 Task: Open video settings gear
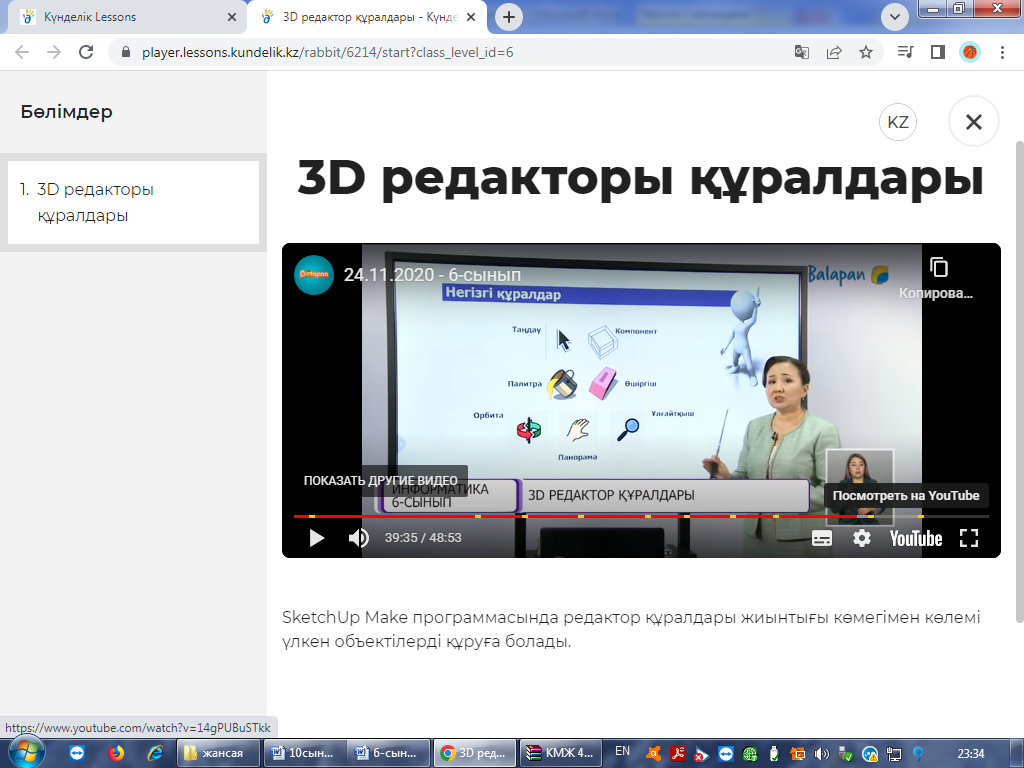point(861,538)
